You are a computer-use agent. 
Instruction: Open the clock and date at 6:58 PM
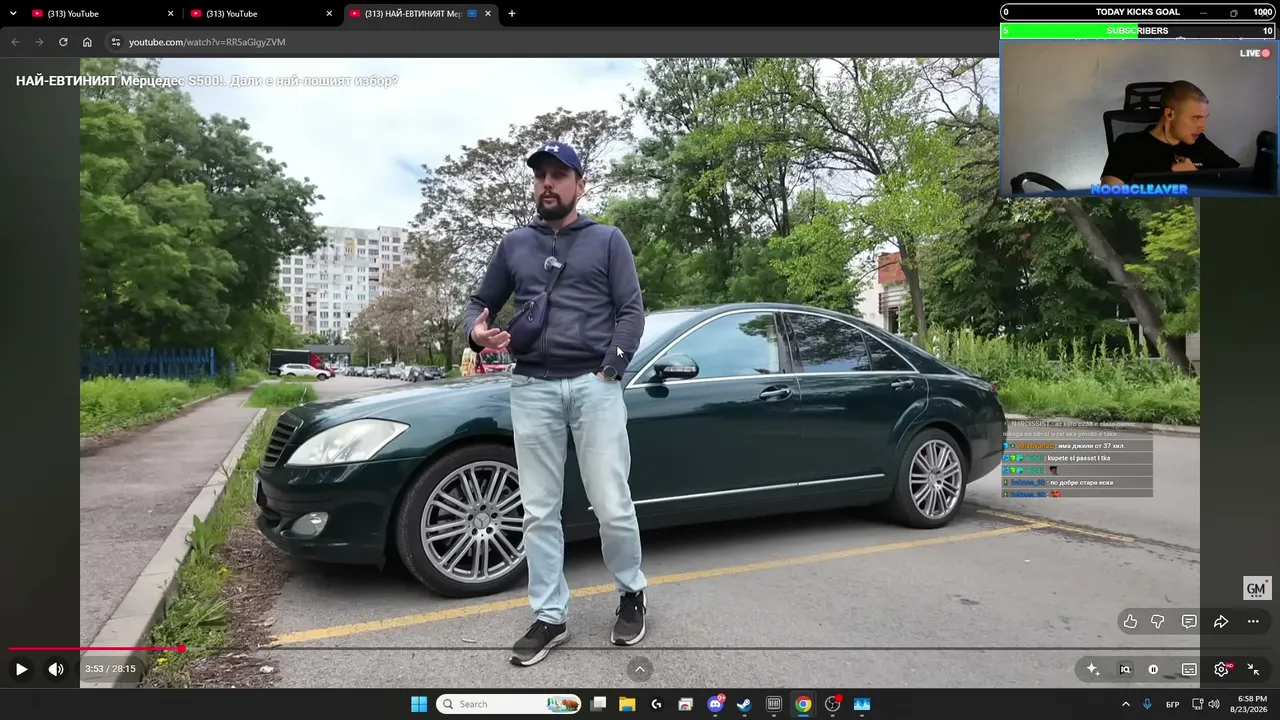click(x=1251, y=704)
